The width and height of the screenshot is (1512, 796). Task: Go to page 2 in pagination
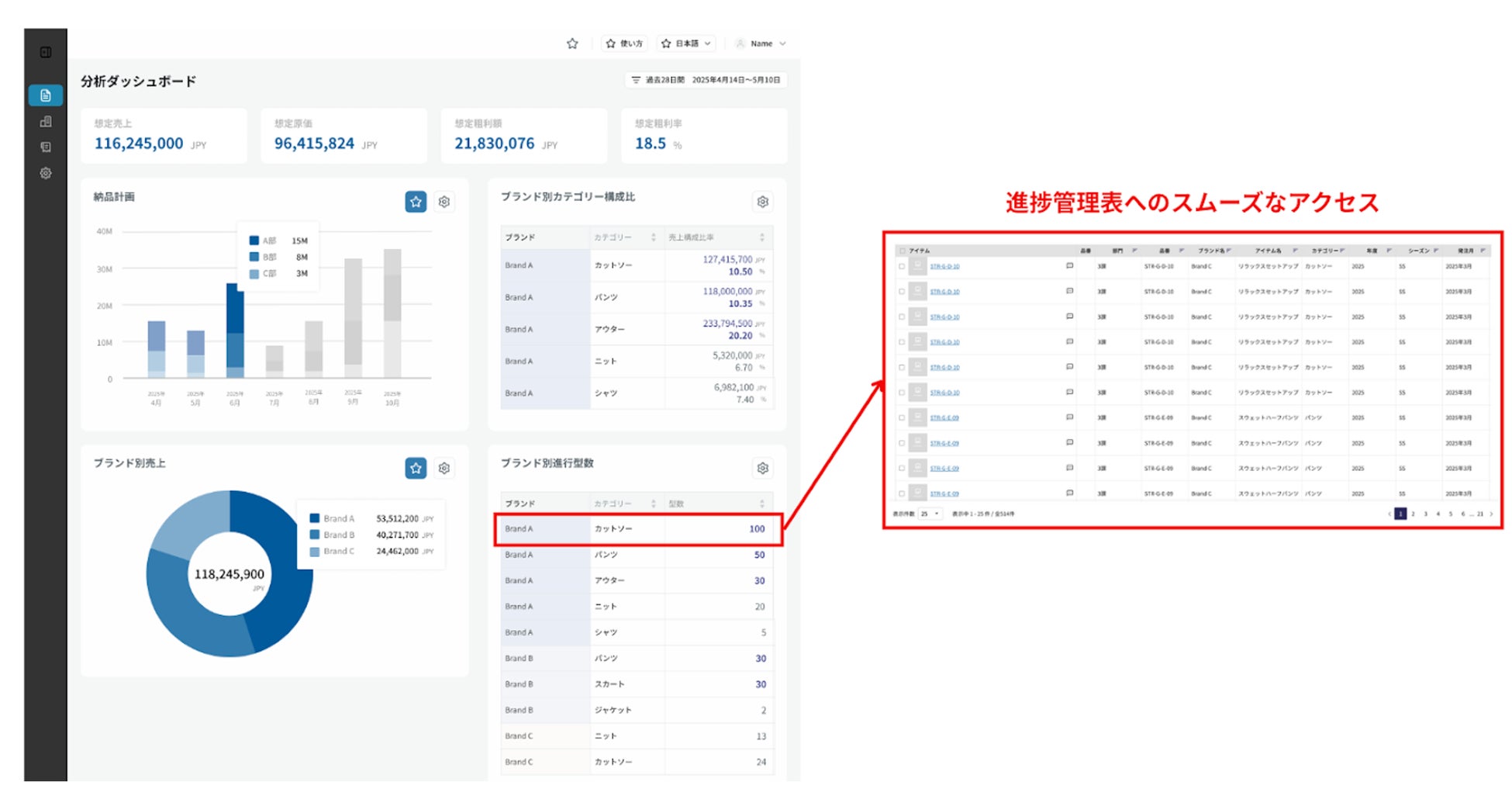[1413, 514]
